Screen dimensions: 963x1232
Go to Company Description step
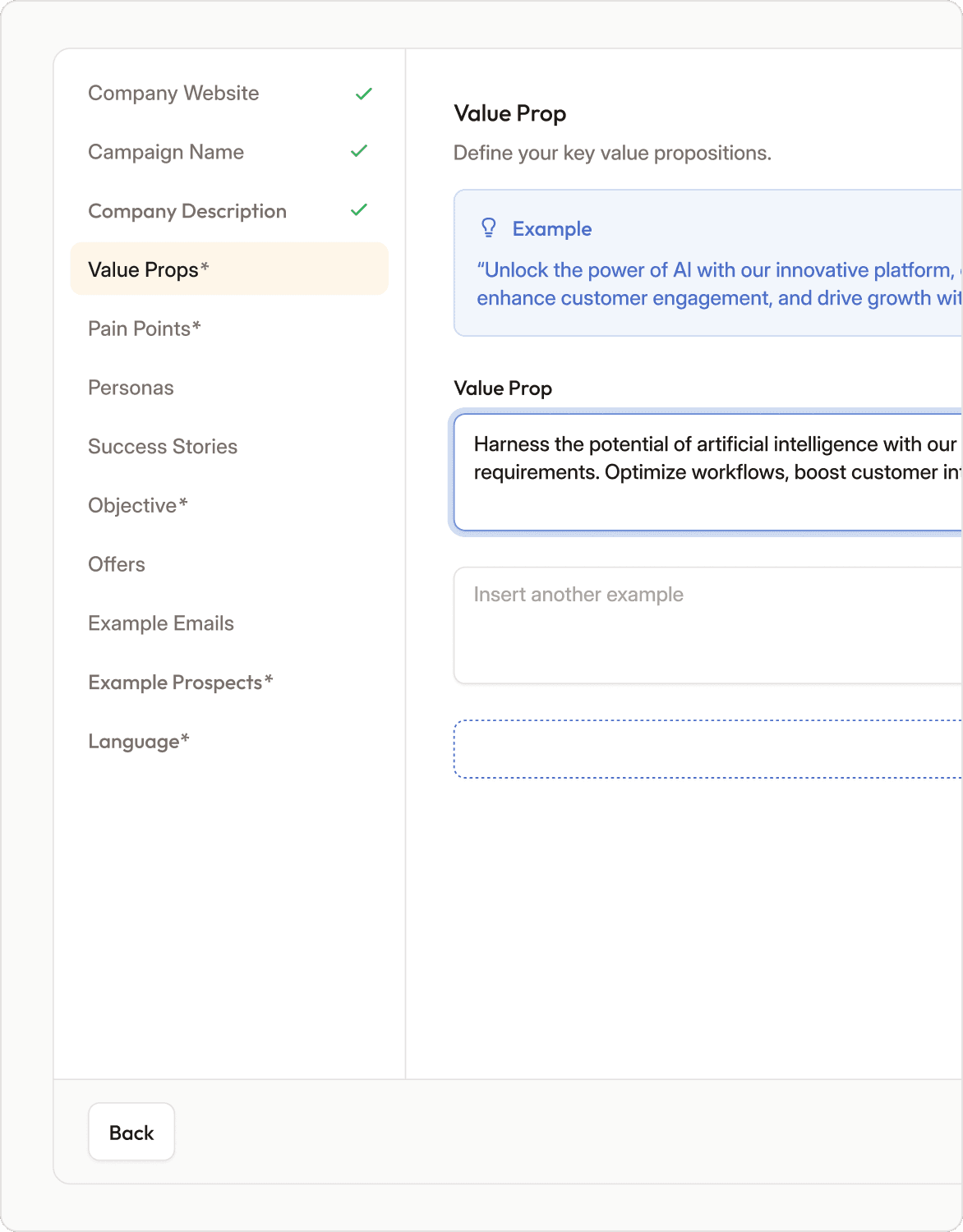[x=229, y=211]
